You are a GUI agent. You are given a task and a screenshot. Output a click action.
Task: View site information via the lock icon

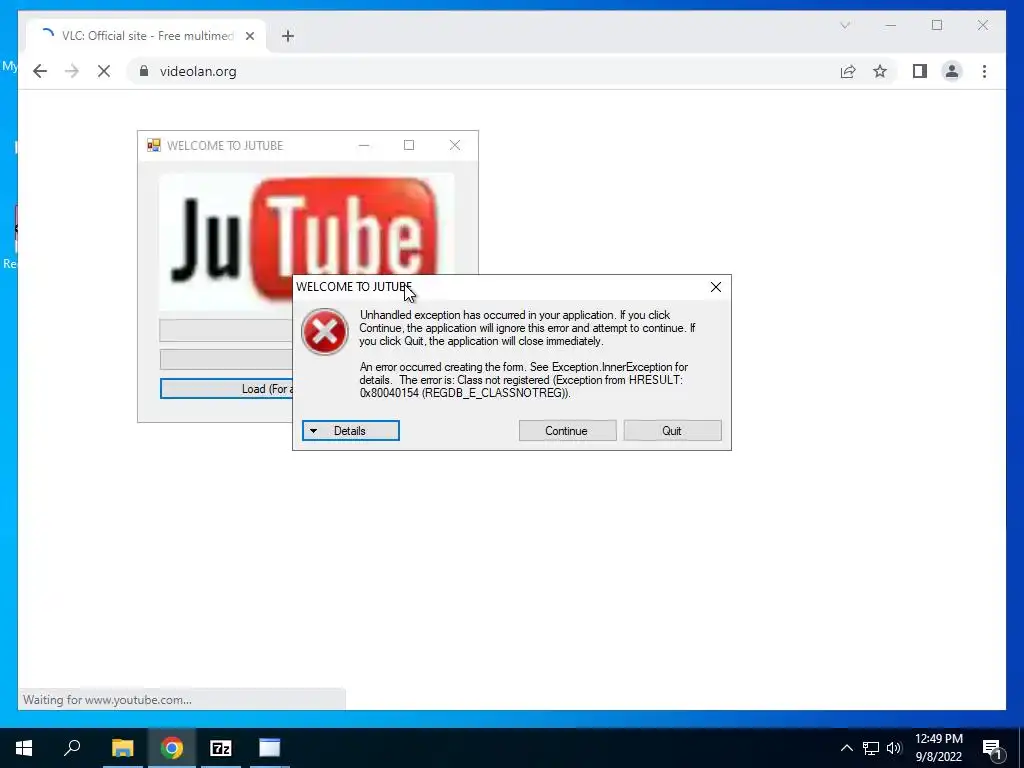click(144, 71)
